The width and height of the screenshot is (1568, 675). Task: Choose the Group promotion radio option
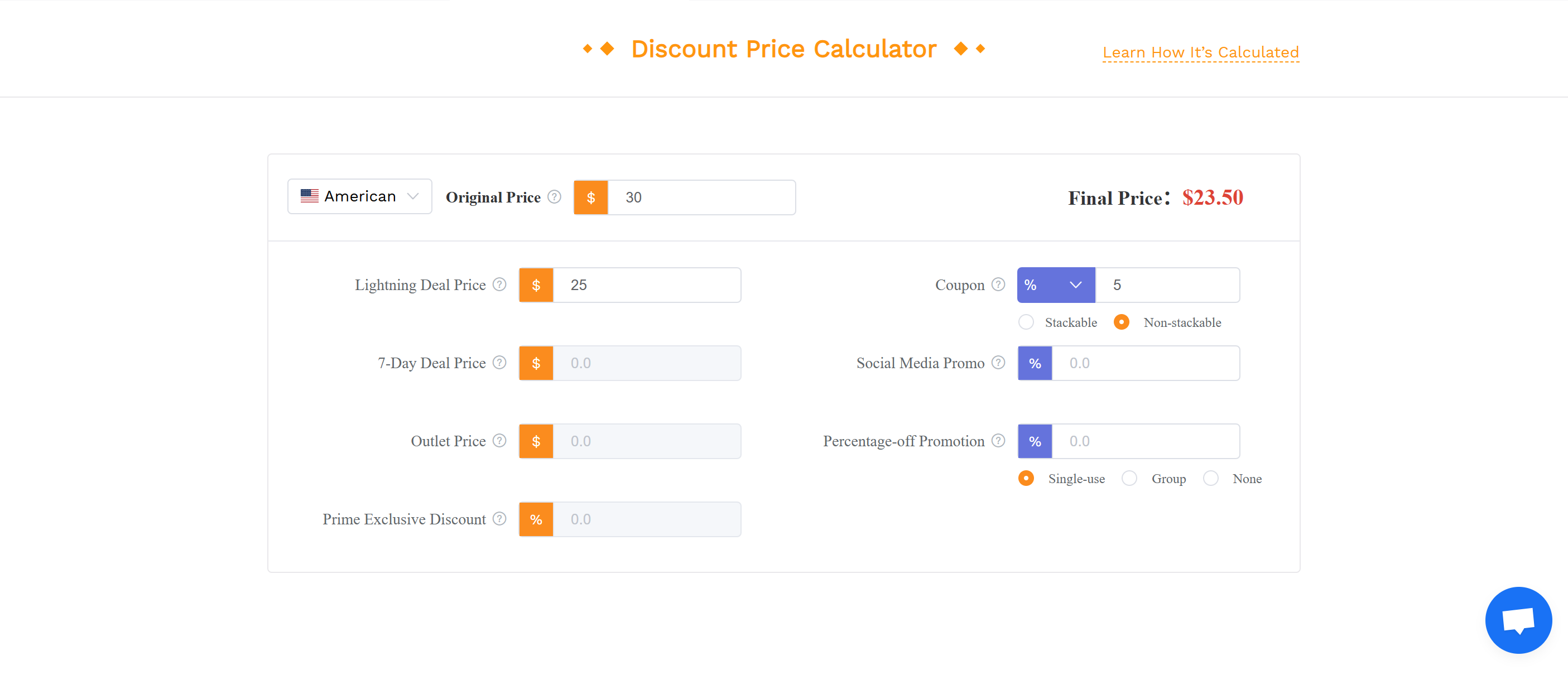tap(1129, 479)
